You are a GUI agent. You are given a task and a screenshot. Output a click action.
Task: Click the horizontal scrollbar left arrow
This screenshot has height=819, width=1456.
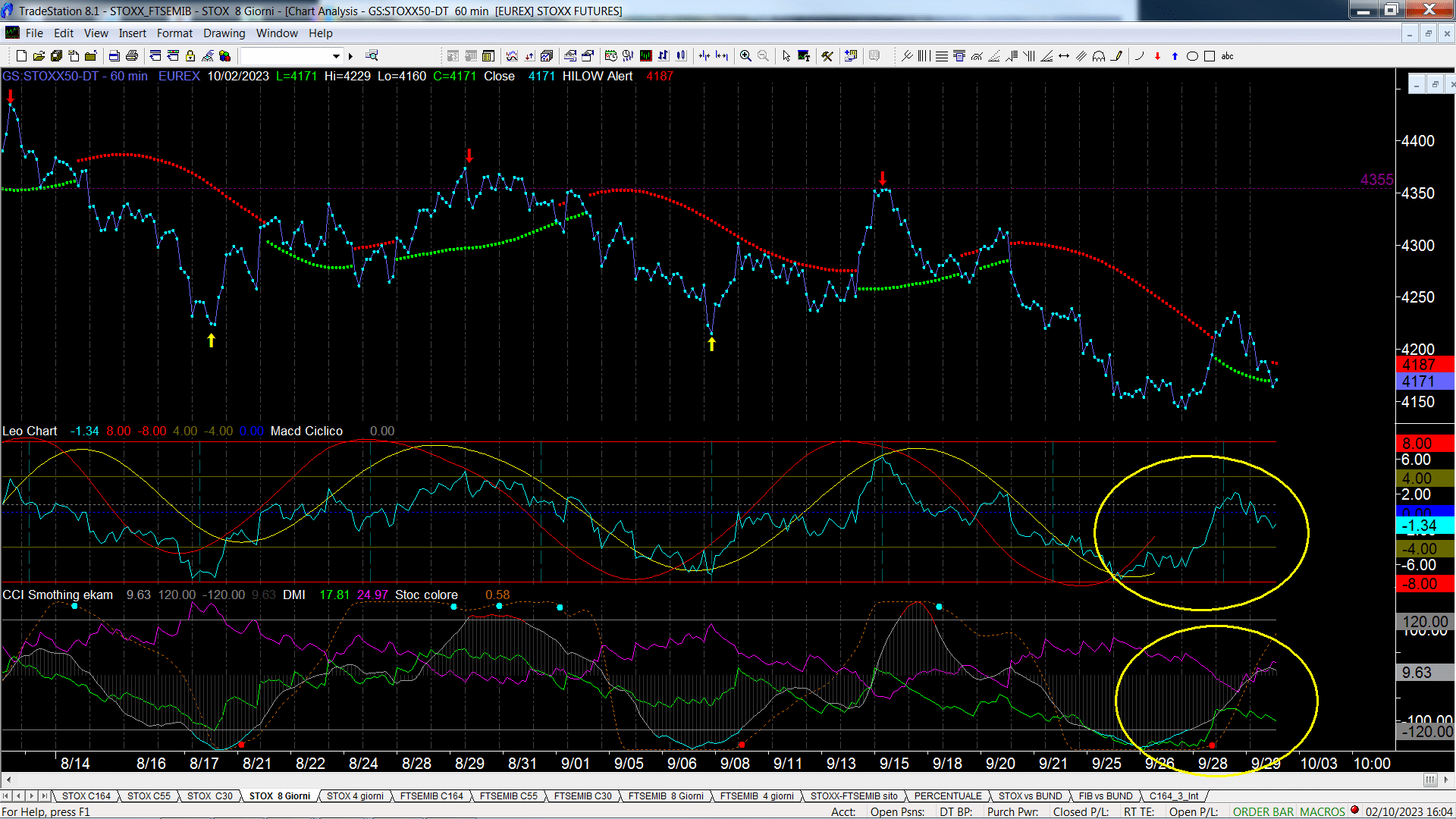click(x=8, y=780)
